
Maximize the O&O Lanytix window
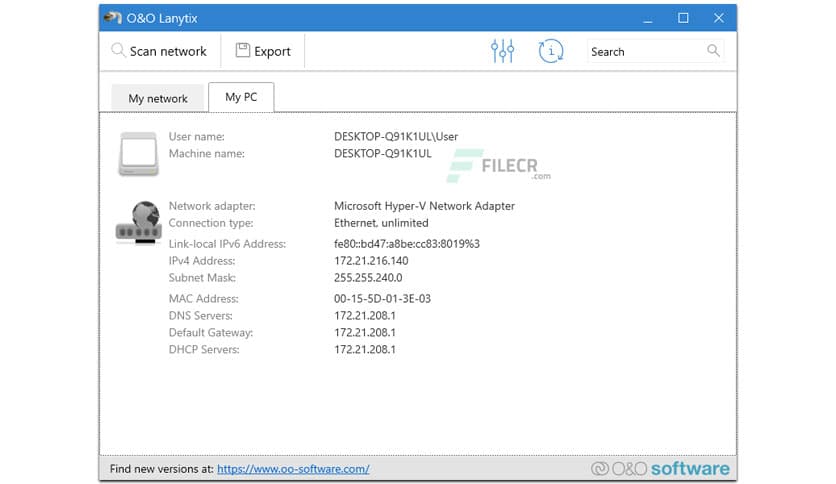click(x=683, y=17)
